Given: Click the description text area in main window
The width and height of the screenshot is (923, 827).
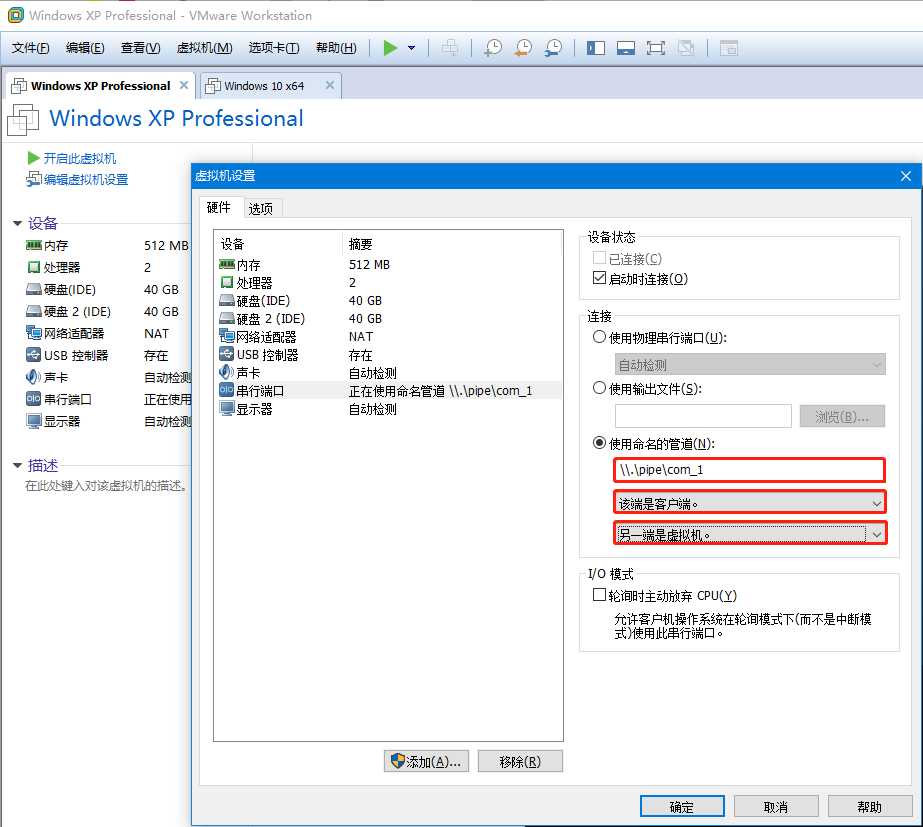Looking at the screenshot, I should 106,486.
